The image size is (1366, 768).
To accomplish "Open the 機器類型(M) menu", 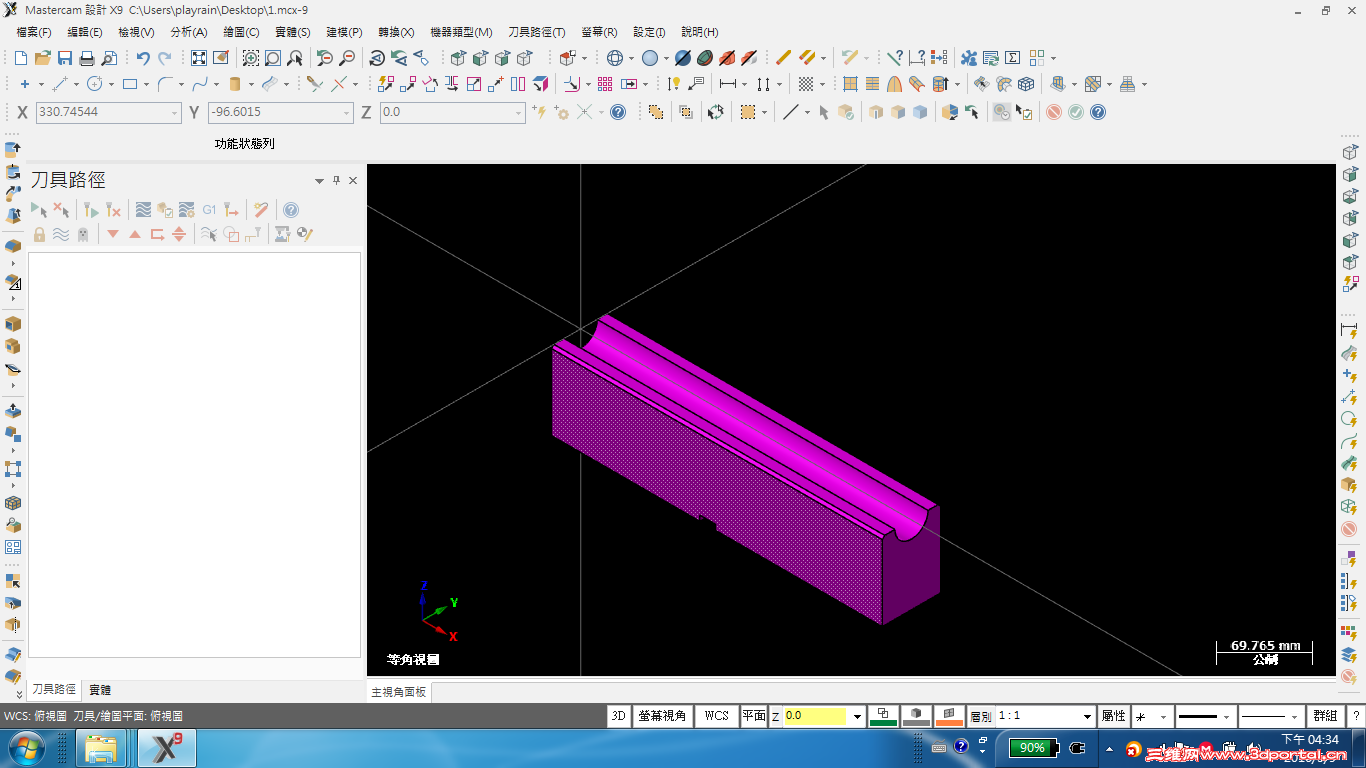I will [x=461, y=32].
